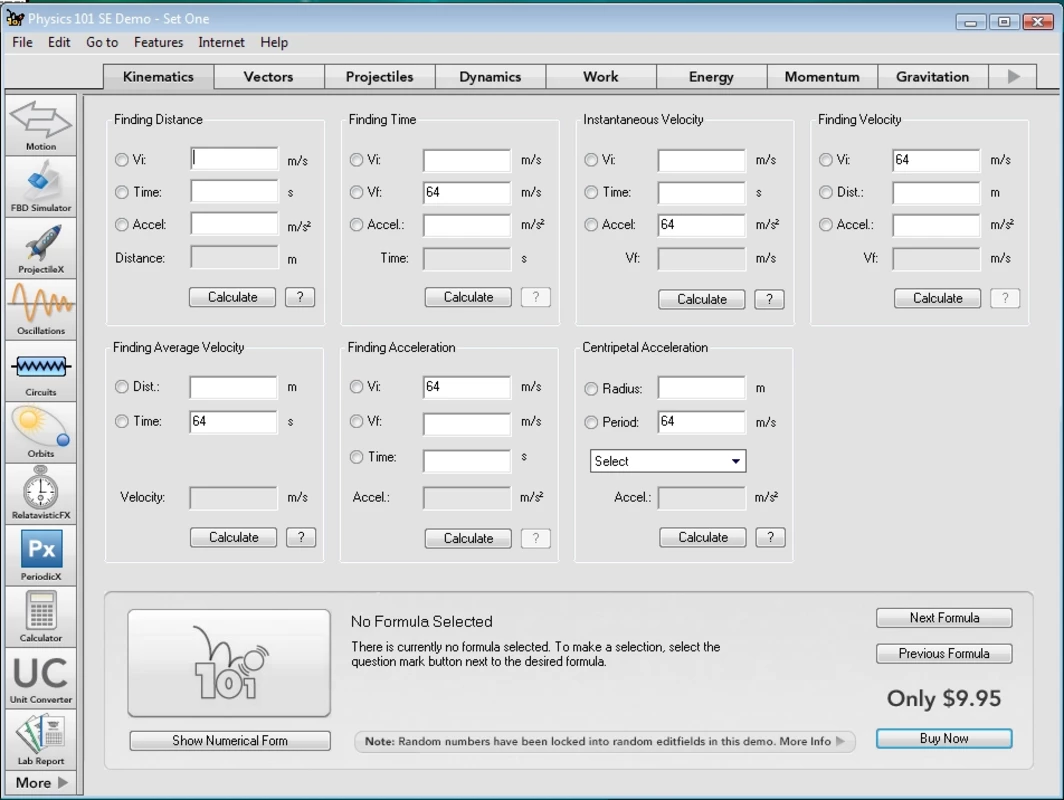The width and height of the screenshot is (1064, 800).
Task: Click the Radius input field
Action: pyautogui.click(x=702, y=388)
